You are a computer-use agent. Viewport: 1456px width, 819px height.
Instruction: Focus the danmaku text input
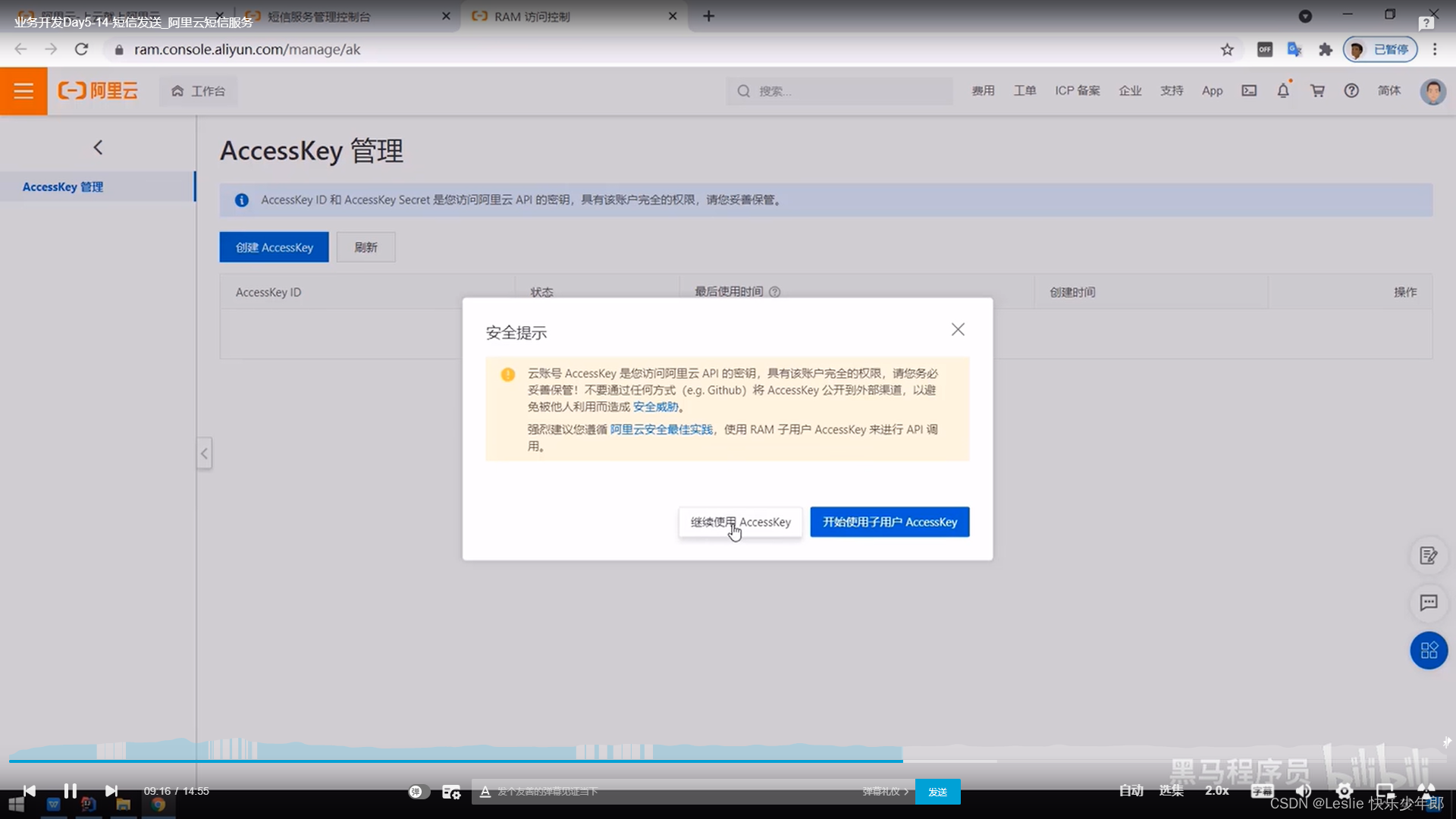click(675, 792)
